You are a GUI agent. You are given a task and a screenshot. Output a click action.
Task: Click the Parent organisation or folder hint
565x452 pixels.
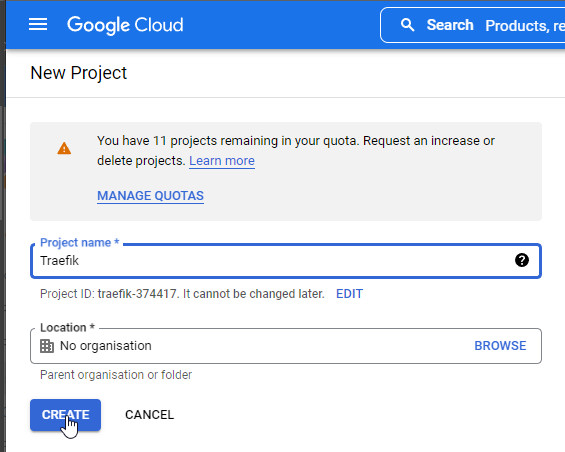pos(116,375)
